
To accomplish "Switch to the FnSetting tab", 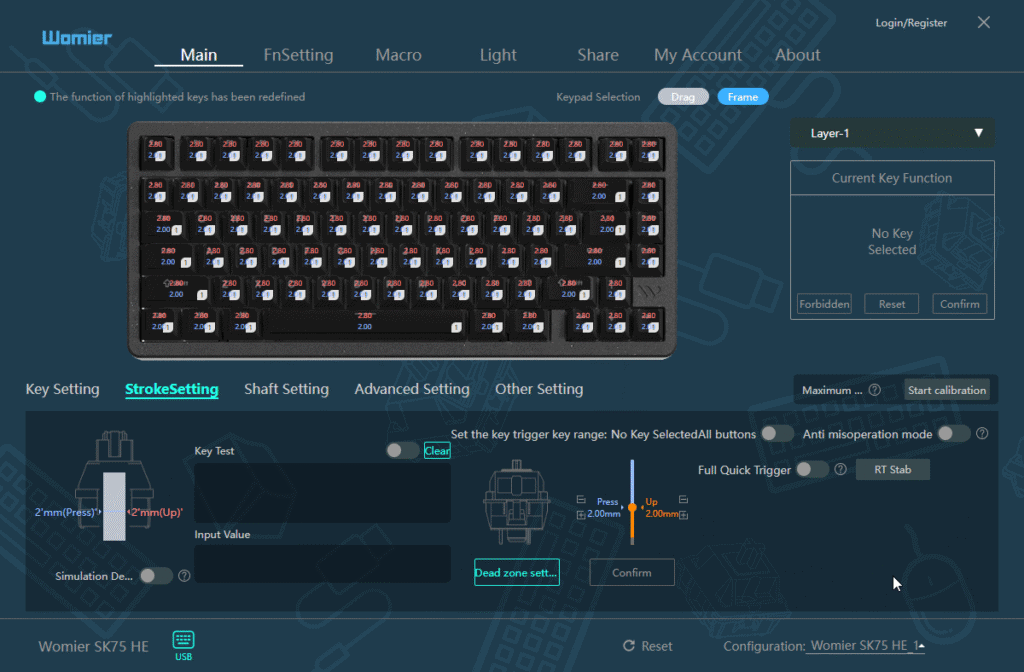I will 298,55.
